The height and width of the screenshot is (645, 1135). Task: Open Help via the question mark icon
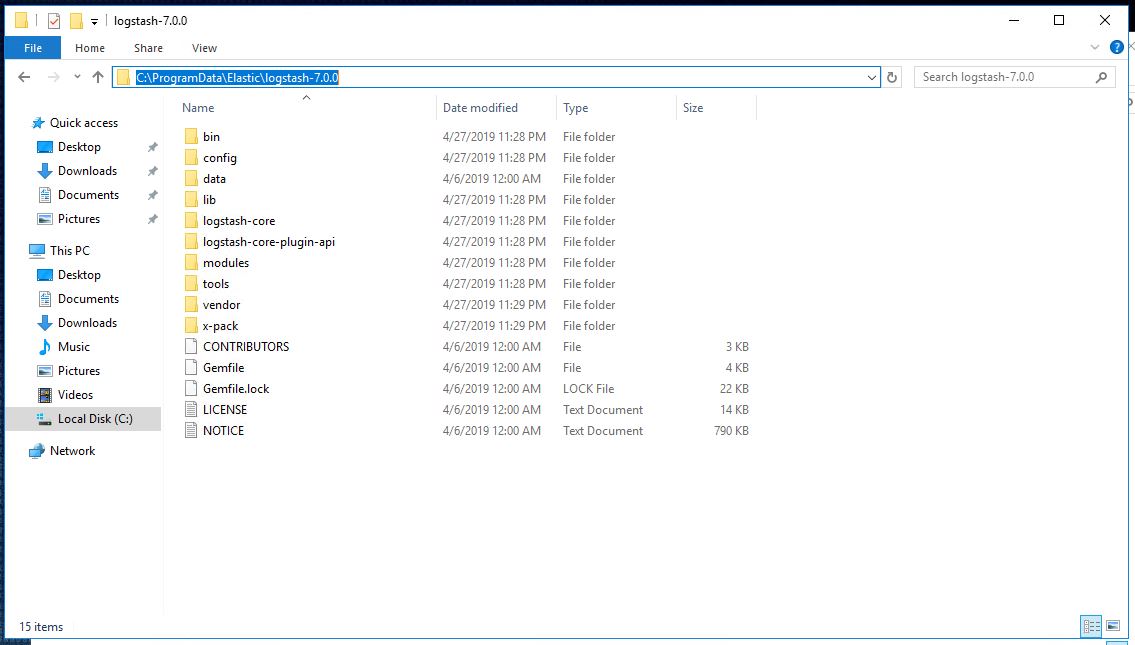pos(1117,48)
